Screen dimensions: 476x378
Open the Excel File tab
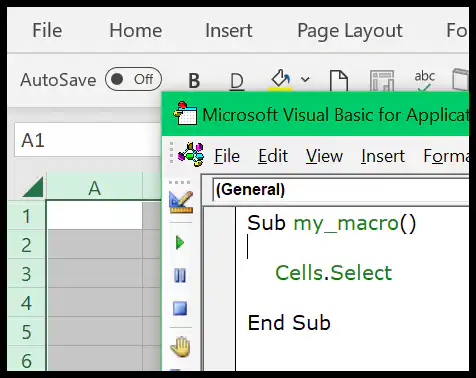coord(47,30)
